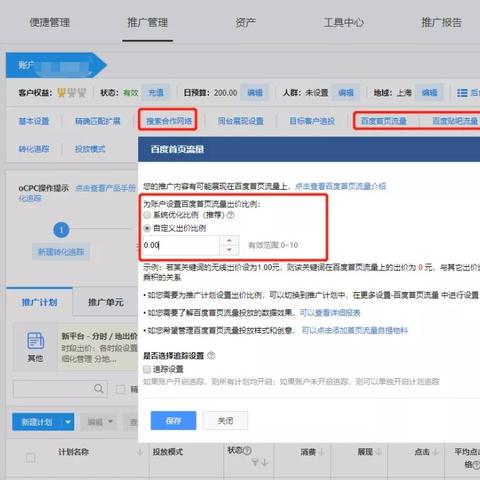Click the search magnifier icon
The image size is (480, 480).
tap(99, 389)
